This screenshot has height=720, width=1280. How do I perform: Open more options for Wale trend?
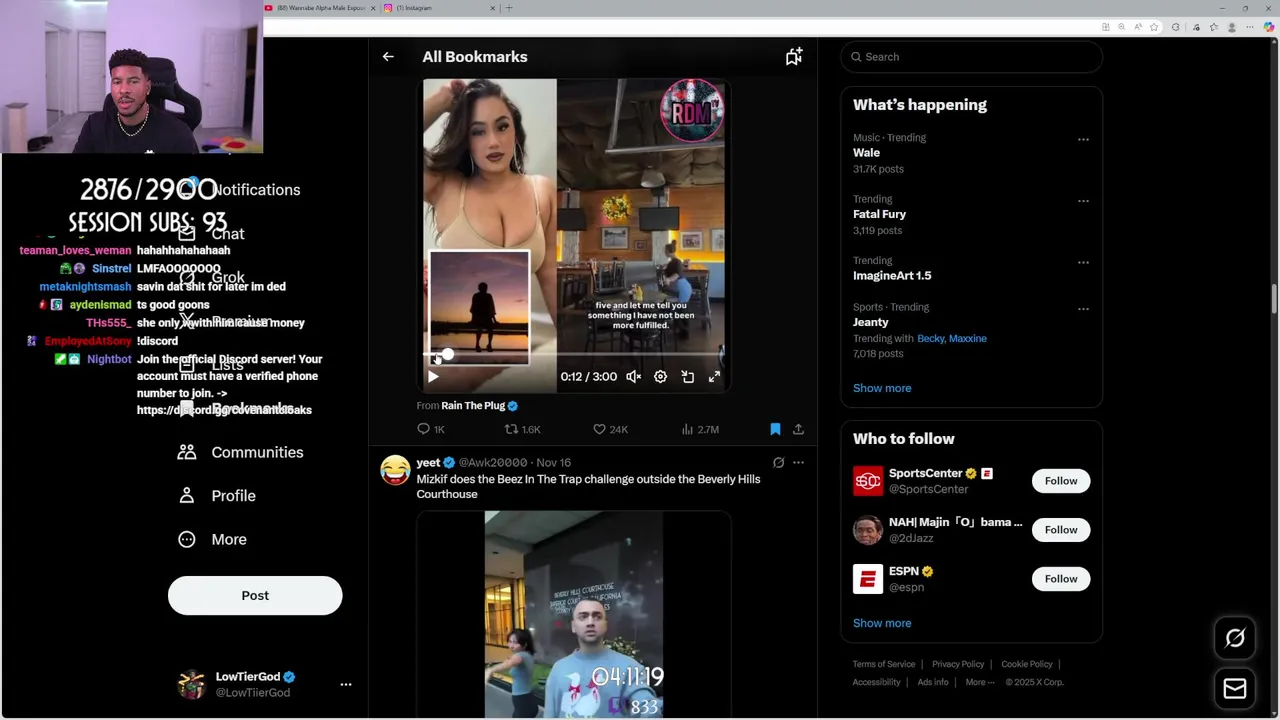tap(1083, 140)
